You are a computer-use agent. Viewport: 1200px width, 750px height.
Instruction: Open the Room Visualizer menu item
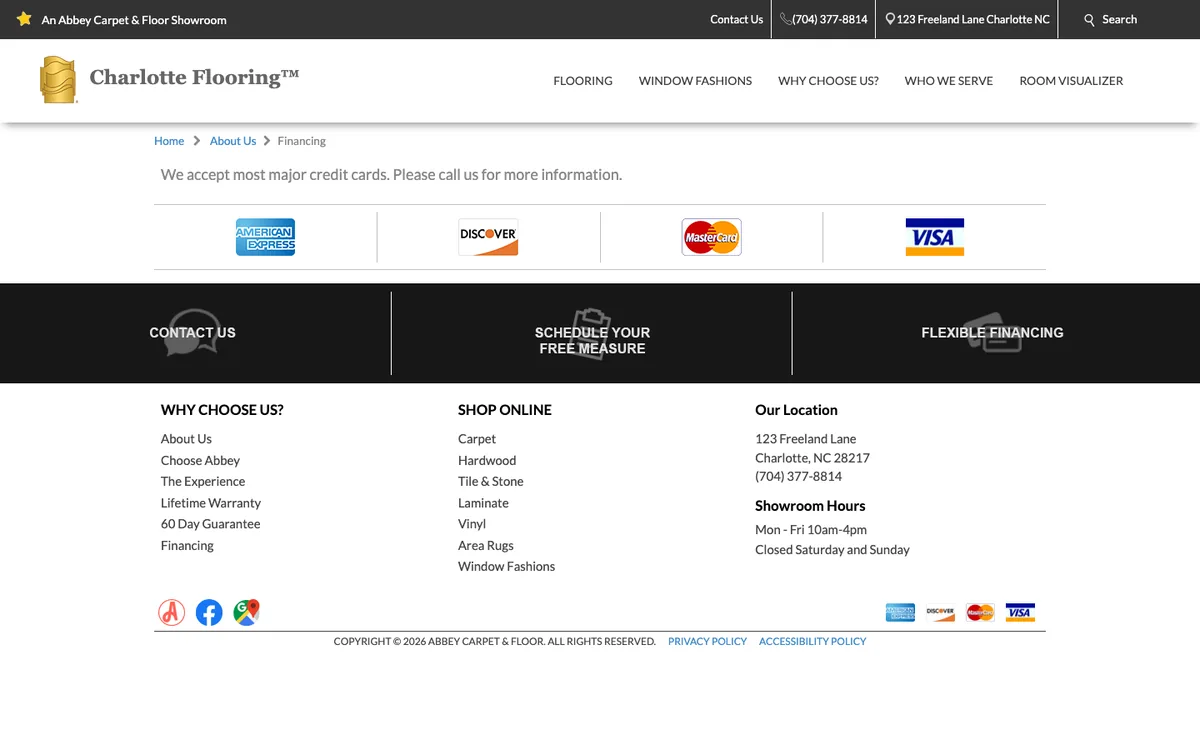(1071, 81)
